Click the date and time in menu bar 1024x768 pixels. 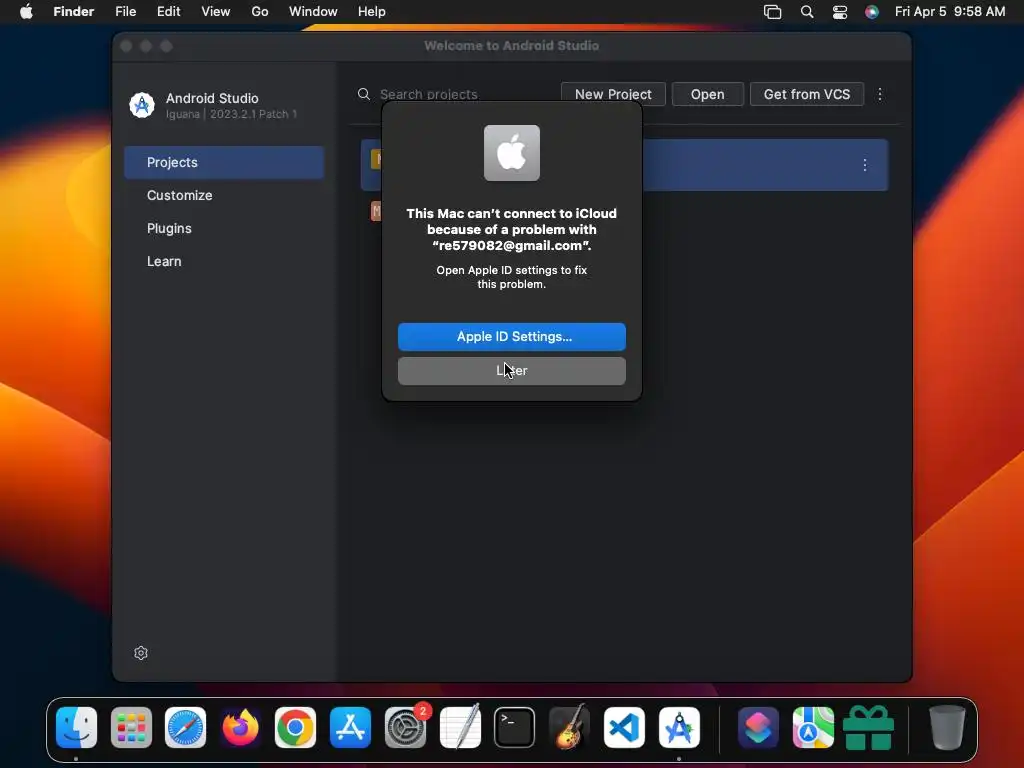pos(950,12)
